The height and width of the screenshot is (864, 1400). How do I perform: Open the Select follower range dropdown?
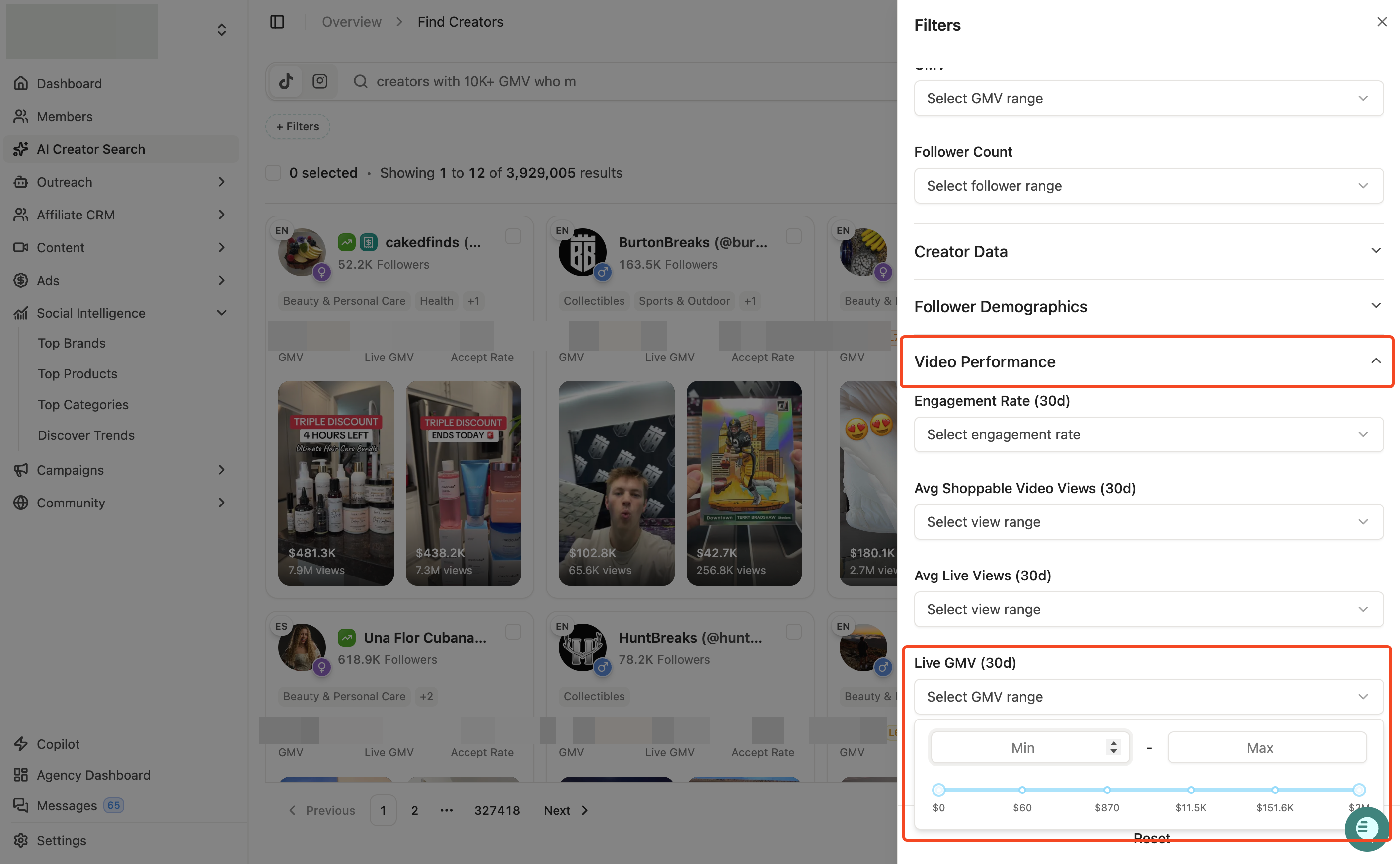[x=1149, y=186]
